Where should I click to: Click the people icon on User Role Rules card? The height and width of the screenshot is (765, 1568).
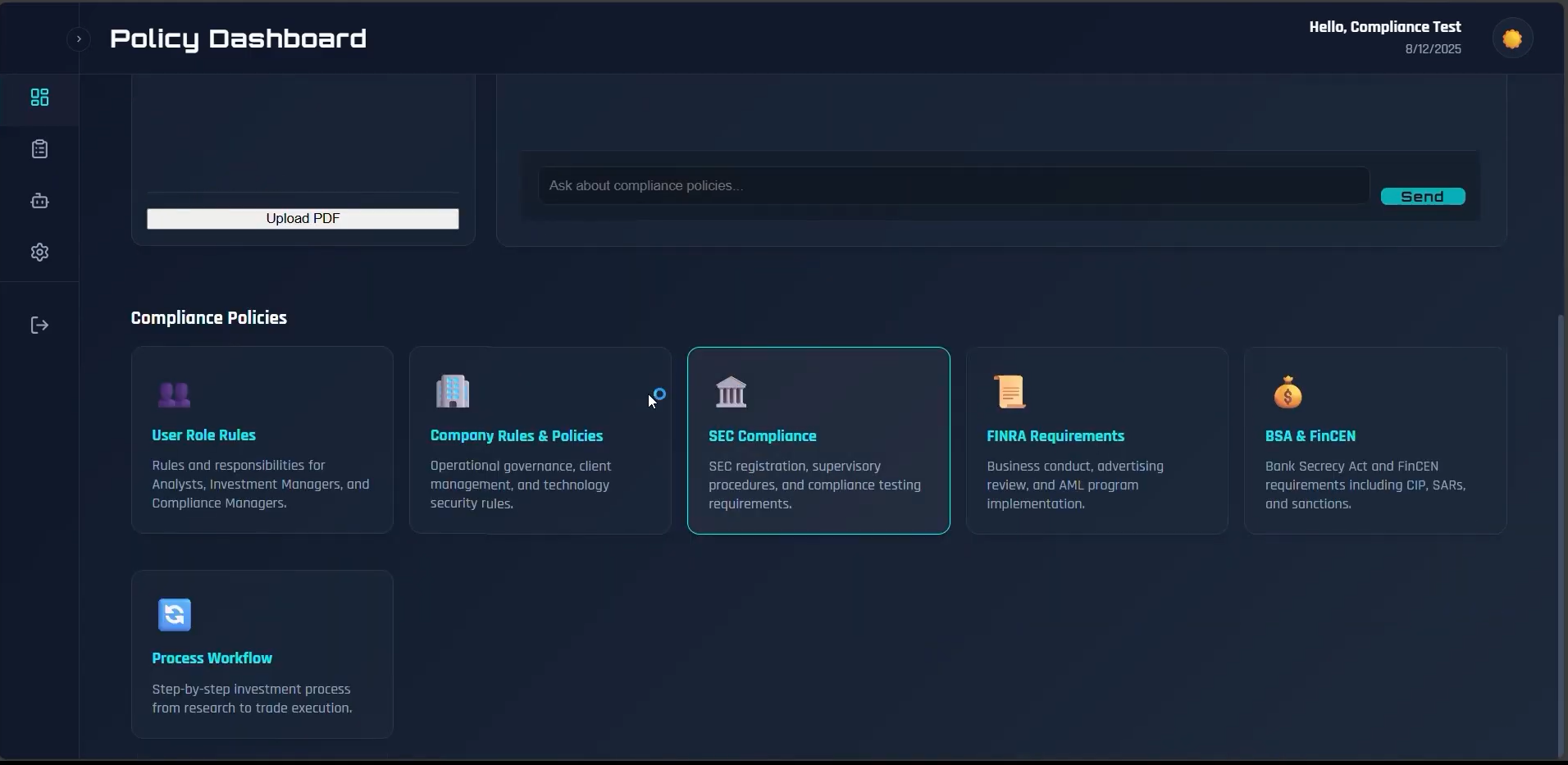click(x=173, y=394)
